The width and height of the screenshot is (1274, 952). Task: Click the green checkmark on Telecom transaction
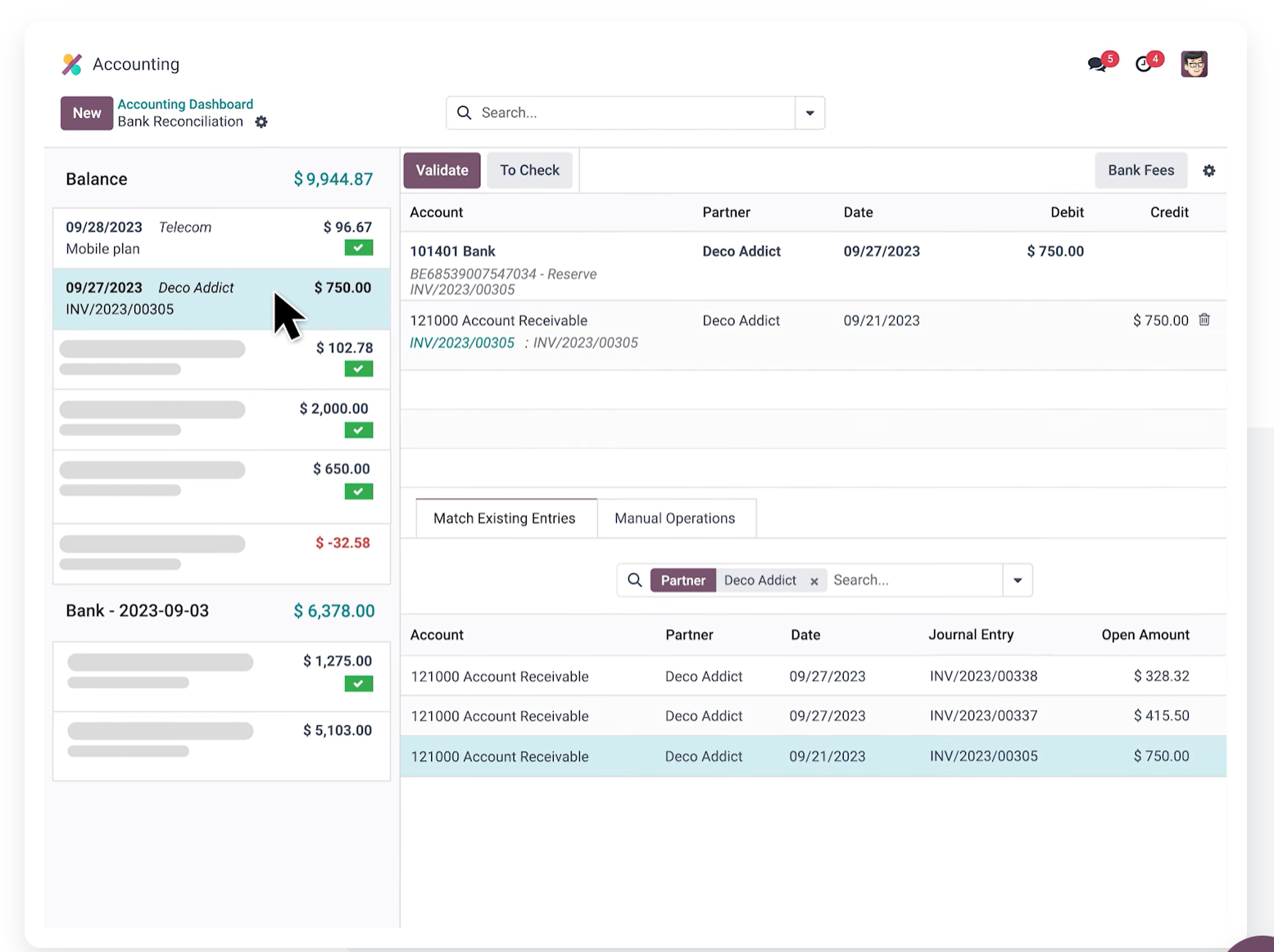(359, 247)
